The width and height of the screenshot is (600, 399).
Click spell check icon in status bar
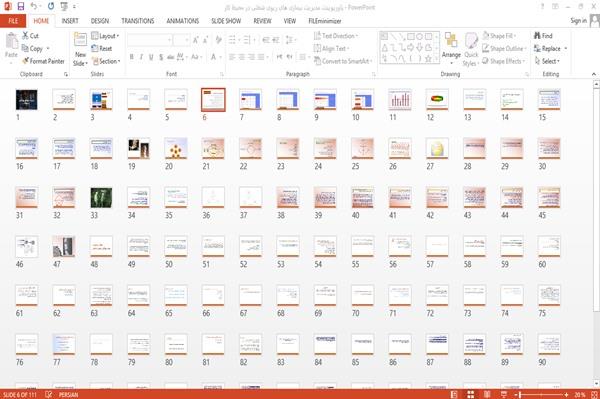[49, 394]
